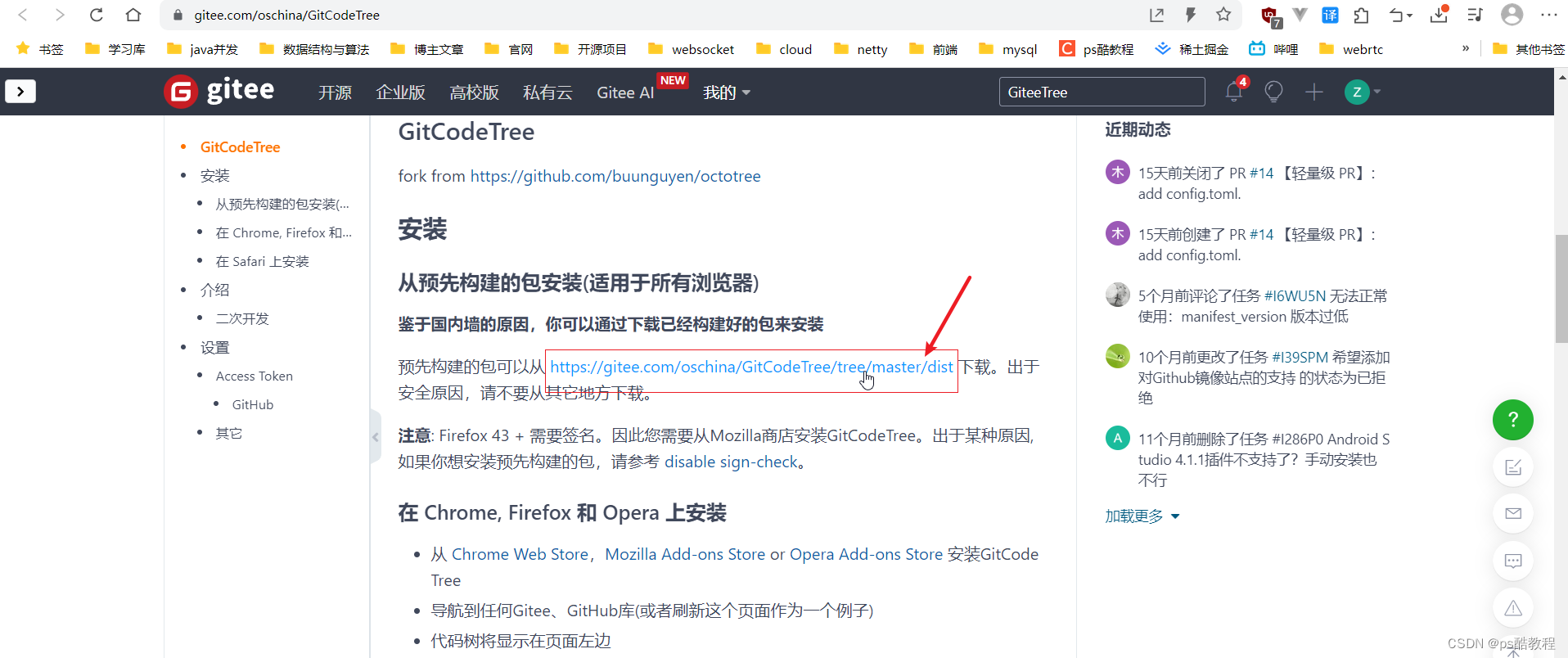1568x658 pixels.
Task: Click the browser address bar URL
Action: click(286, 15)
